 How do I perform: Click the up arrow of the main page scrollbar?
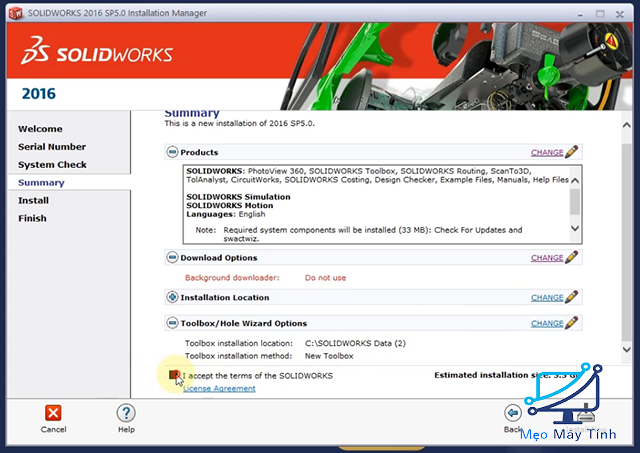tap(627, 125)
